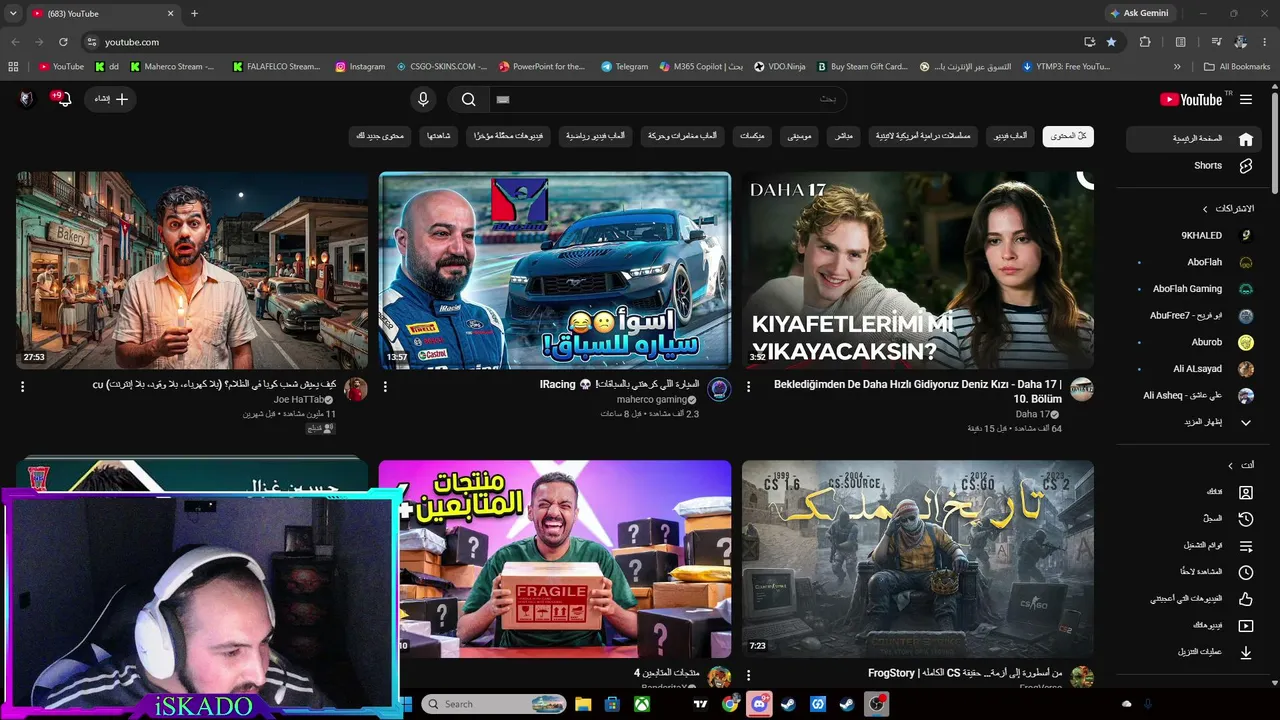Reload the page in Chrome

tap(63, 42)
